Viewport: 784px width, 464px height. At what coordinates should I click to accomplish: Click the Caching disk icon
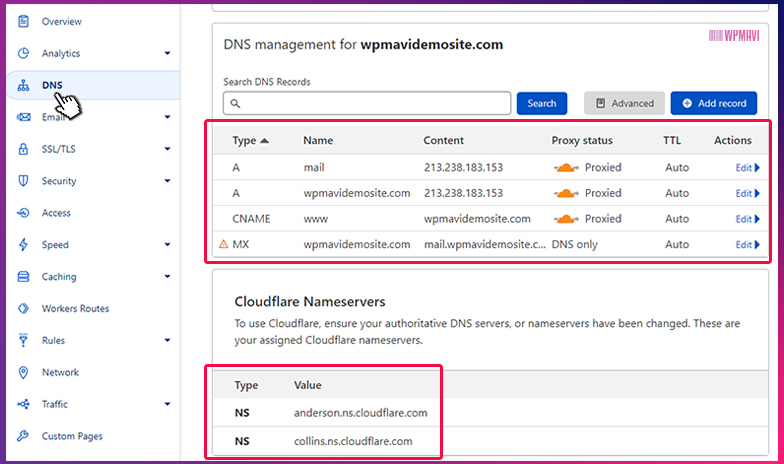point(23,276)
